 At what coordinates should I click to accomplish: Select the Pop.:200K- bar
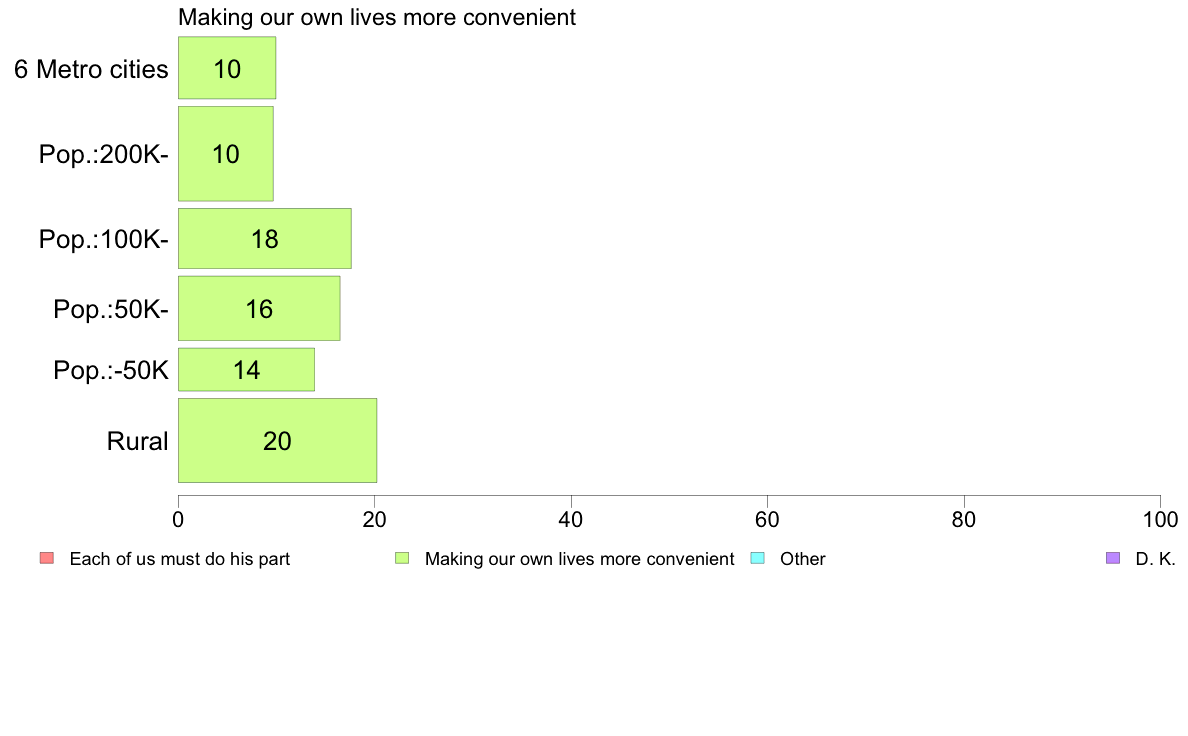(226, 154)
